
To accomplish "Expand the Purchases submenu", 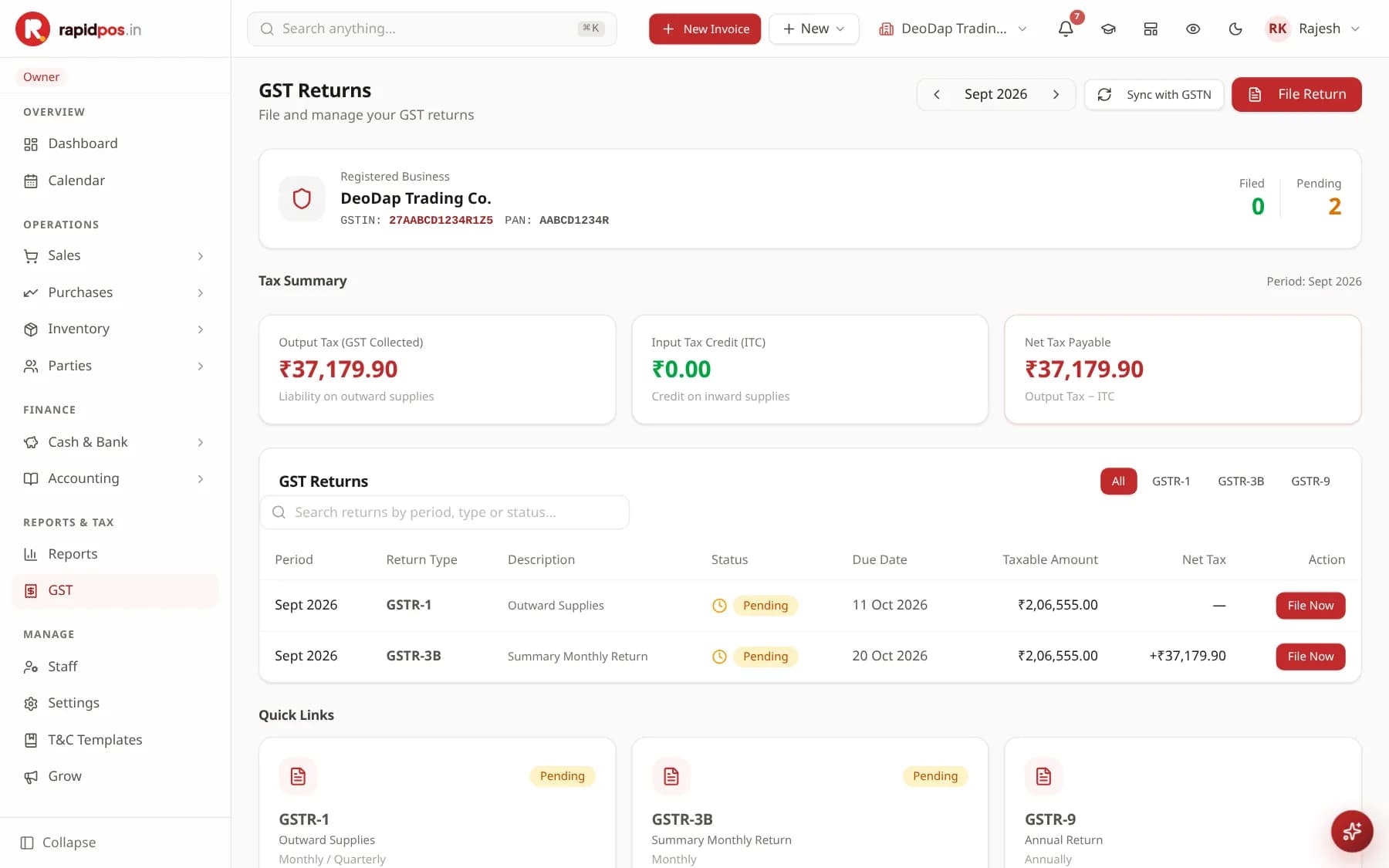I will point(116,292).
